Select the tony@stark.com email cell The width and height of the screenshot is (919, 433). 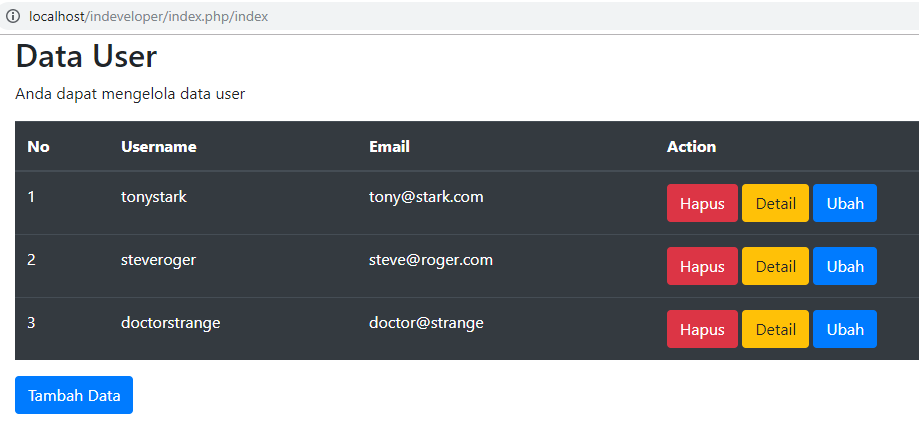pyautogui.click(x=426, y=197)
